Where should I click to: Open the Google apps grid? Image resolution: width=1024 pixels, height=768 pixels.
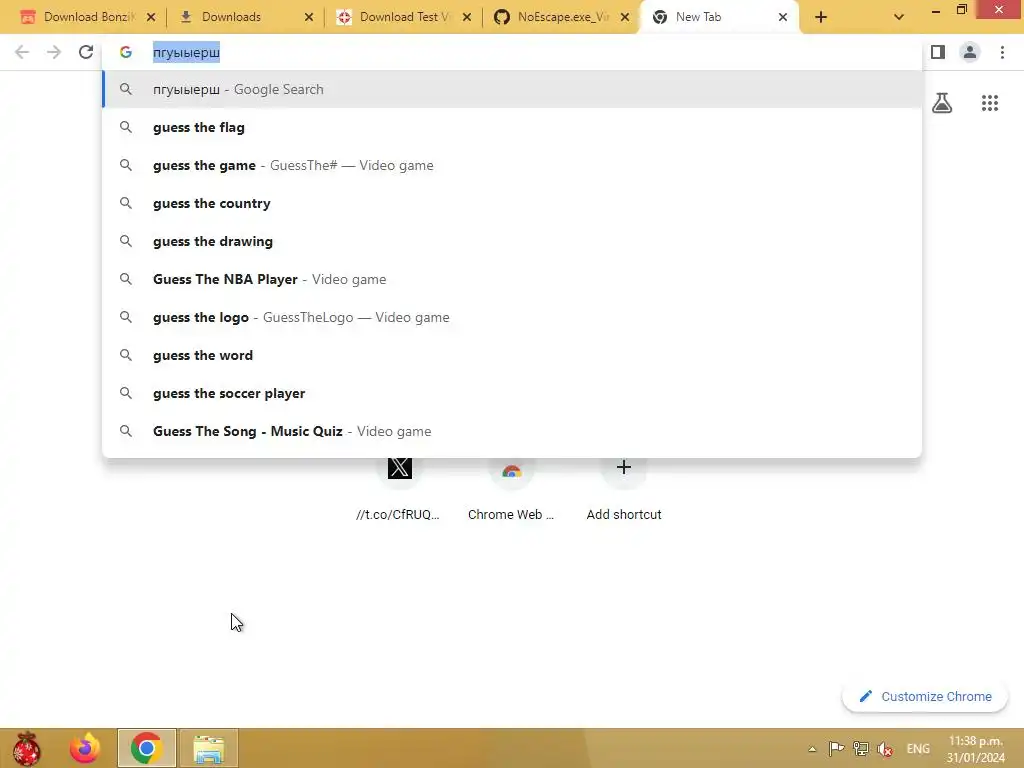990,103
